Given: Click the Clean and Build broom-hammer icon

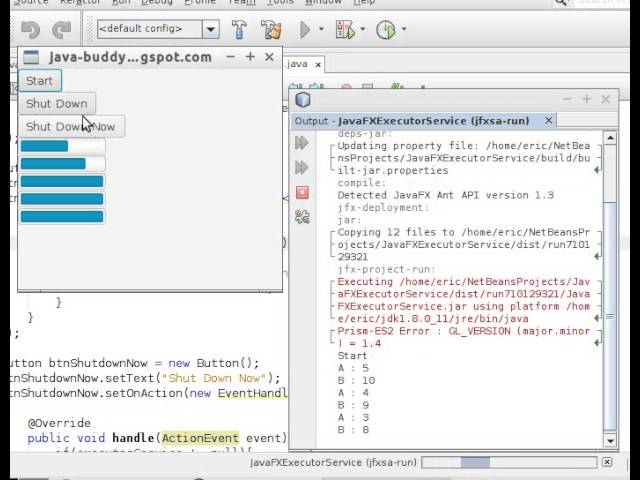Looking at the screenshot, I should (271, 29).
